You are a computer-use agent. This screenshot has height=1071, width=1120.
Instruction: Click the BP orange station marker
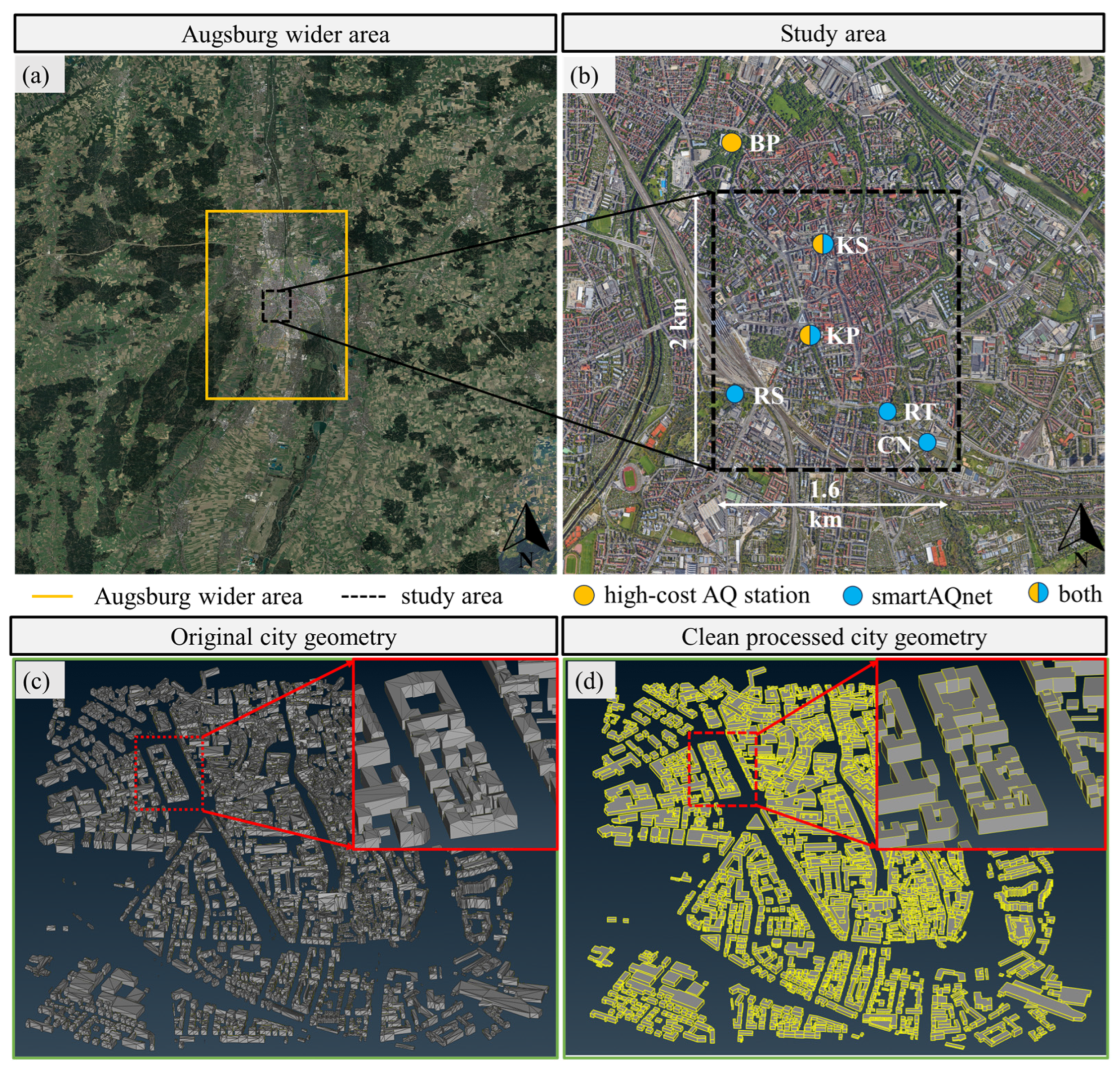(731, 143)
